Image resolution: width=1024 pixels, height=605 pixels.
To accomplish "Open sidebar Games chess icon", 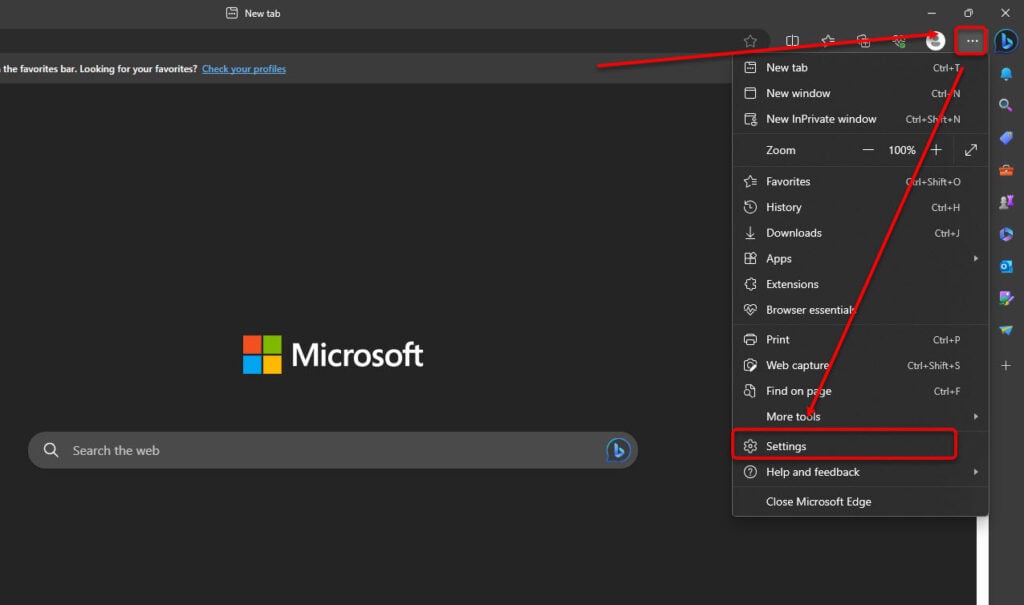I will tap(1006, 202).
